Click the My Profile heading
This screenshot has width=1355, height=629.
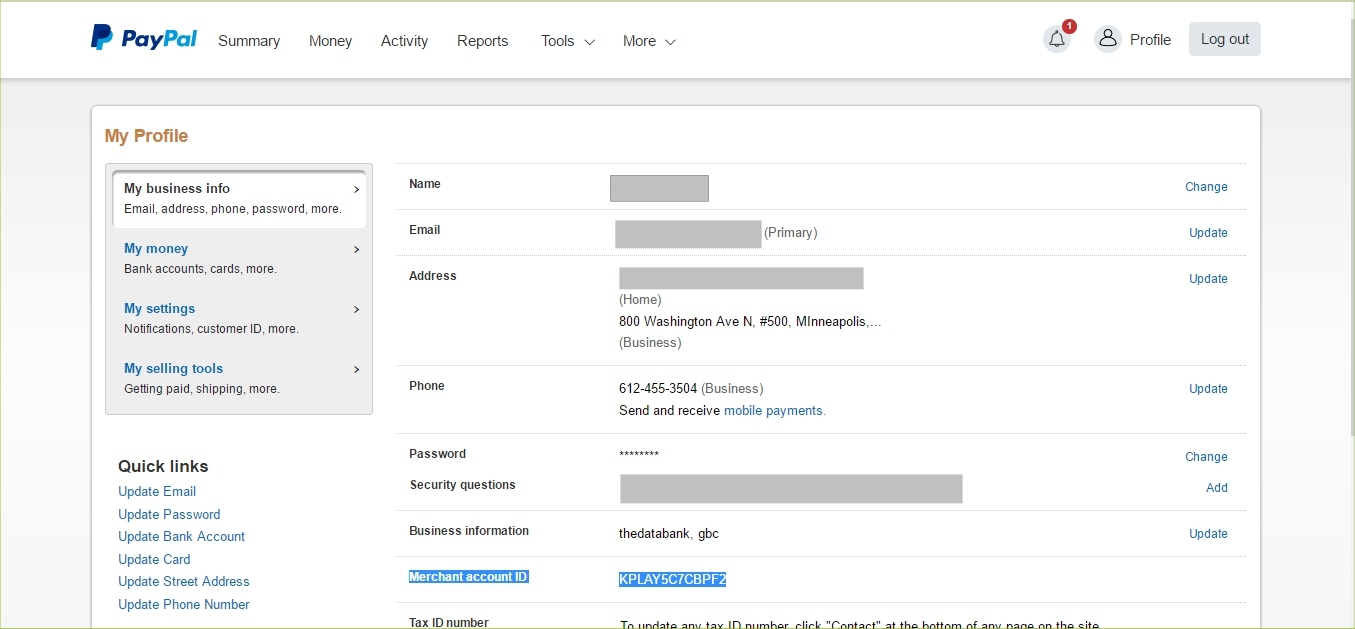(x=146, y=136)
